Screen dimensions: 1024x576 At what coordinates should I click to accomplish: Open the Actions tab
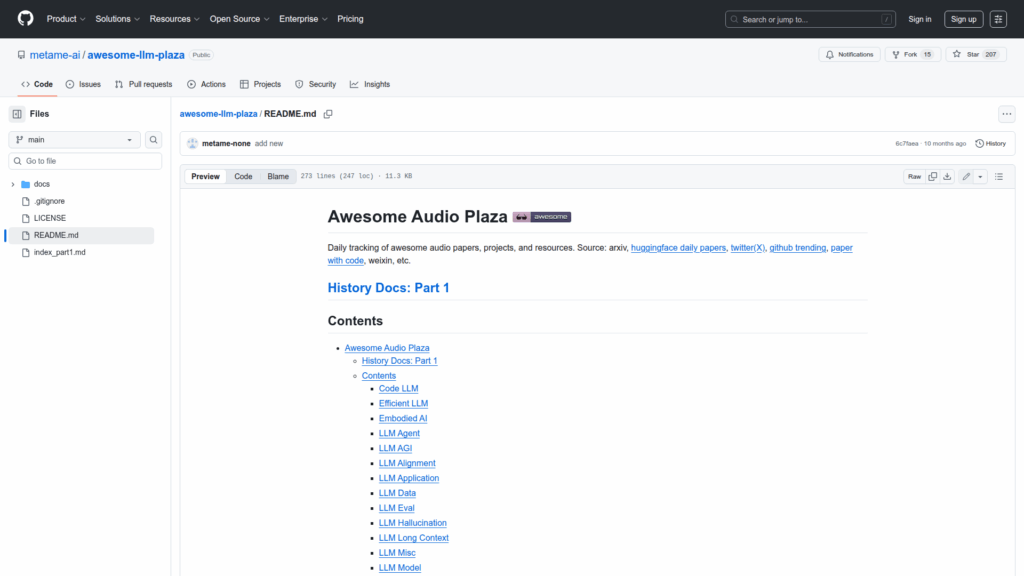(x=206, y=84)
